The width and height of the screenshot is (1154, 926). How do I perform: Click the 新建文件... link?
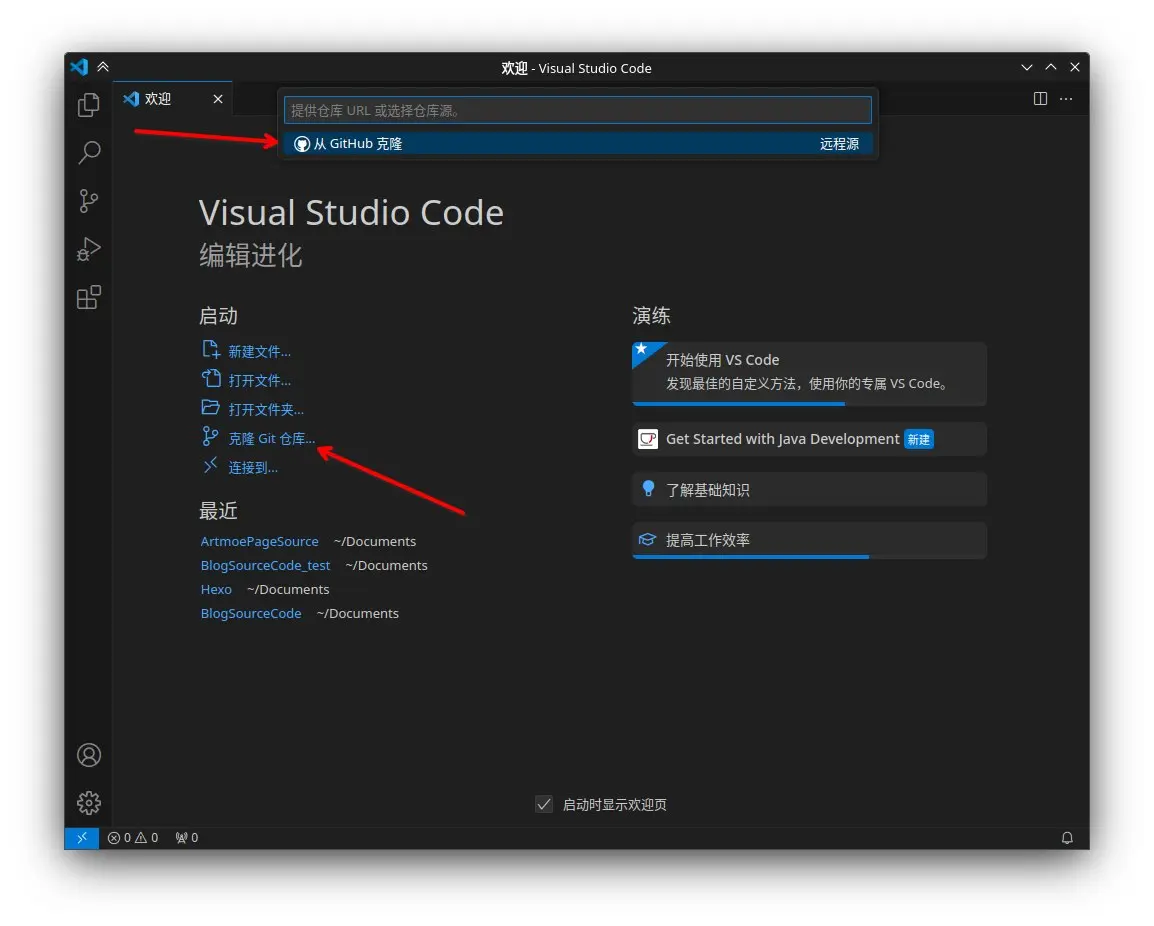point(259,352)
